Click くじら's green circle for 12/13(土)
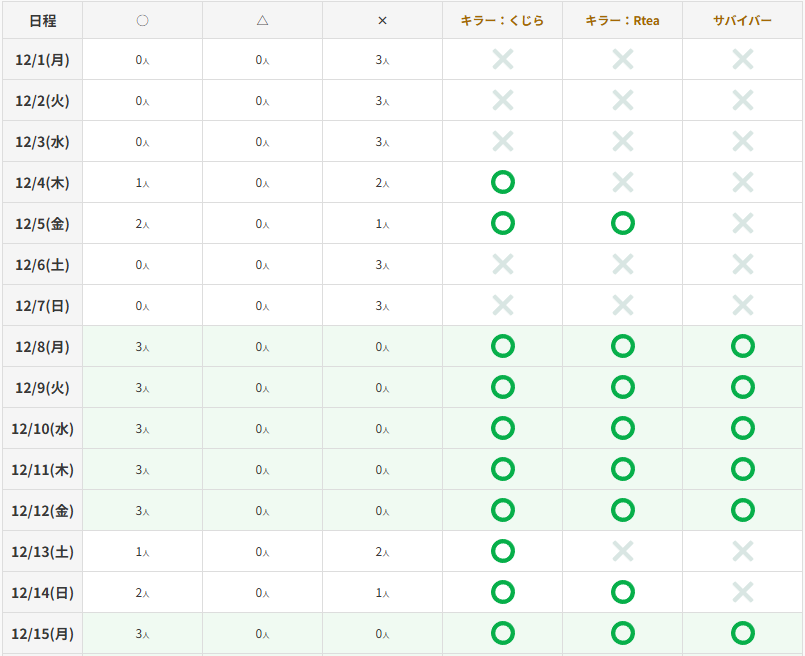 [x=503, y=551]
